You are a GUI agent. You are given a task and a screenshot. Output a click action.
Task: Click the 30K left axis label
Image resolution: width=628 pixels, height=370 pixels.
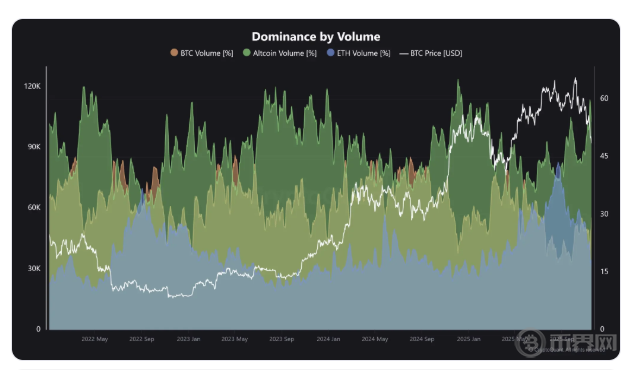[x=34, y=268]
